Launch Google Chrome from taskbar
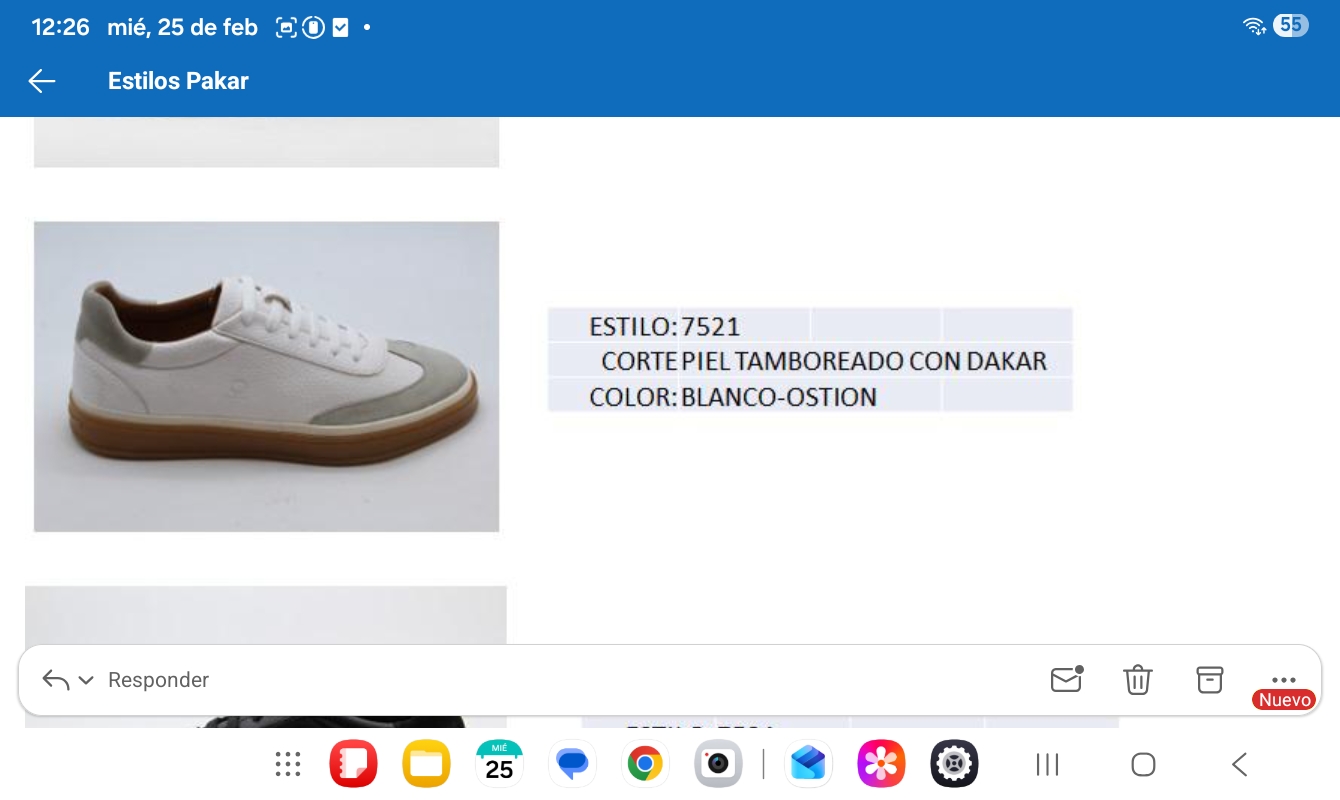The width and height of the screenshot is (1340, 800). 645,765
